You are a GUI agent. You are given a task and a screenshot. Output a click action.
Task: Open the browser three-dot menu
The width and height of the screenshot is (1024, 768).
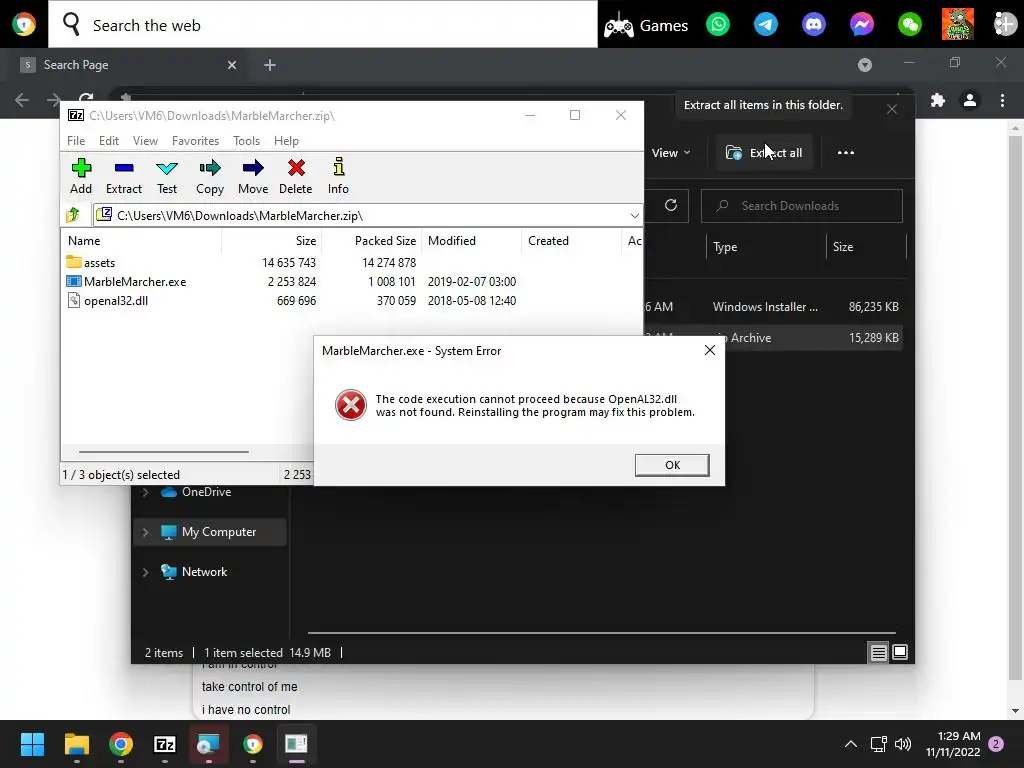point(1002,101)
